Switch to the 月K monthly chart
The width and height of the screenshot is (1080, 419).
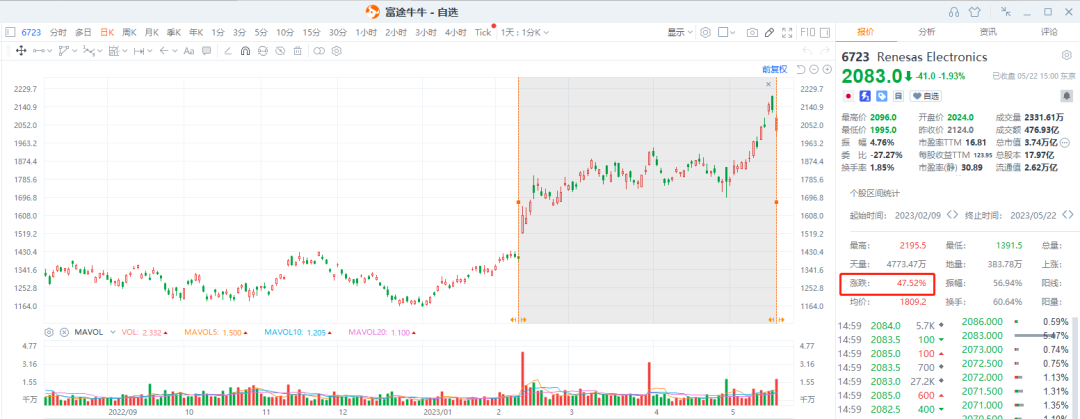pyautogui.click(x=151, y=32)
